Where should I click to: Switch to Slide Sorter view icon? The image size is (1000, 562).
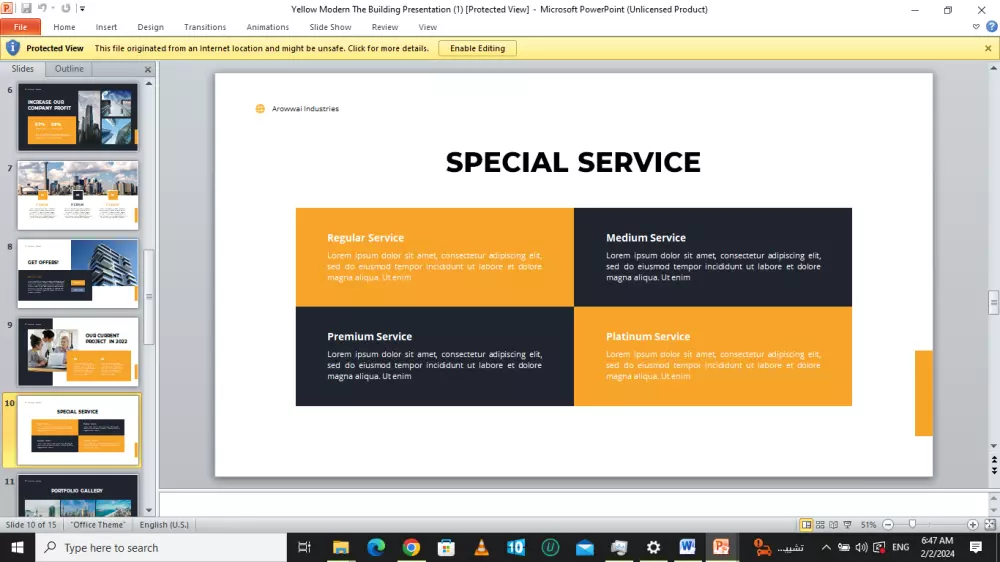pos(820,525)
